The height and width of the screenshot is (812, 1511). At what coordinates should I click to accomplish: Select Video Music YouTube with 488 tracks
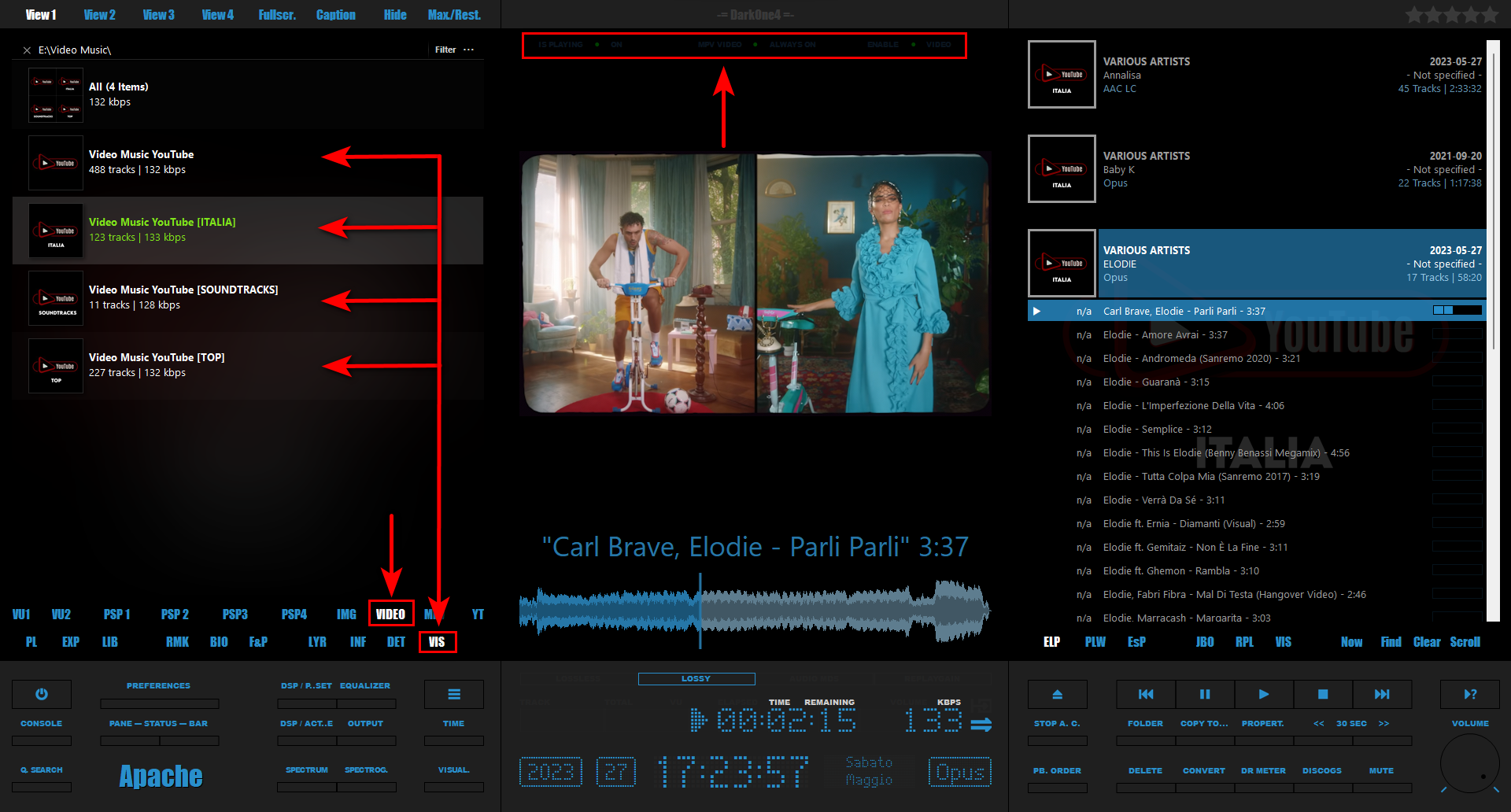[x=248, y=163]
